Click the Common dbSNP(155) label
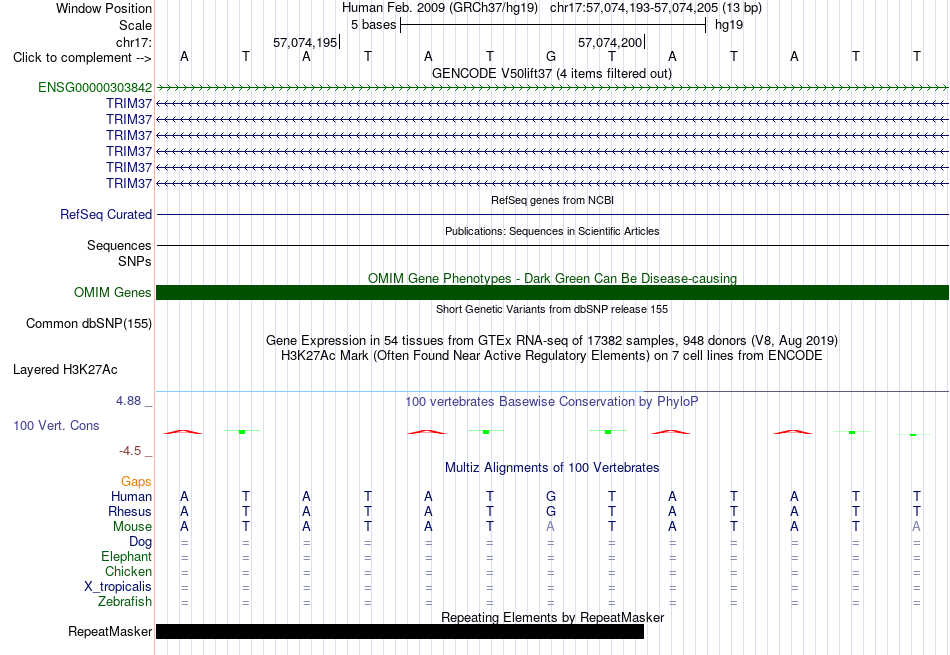950x655 pixels. click(89, 324)
